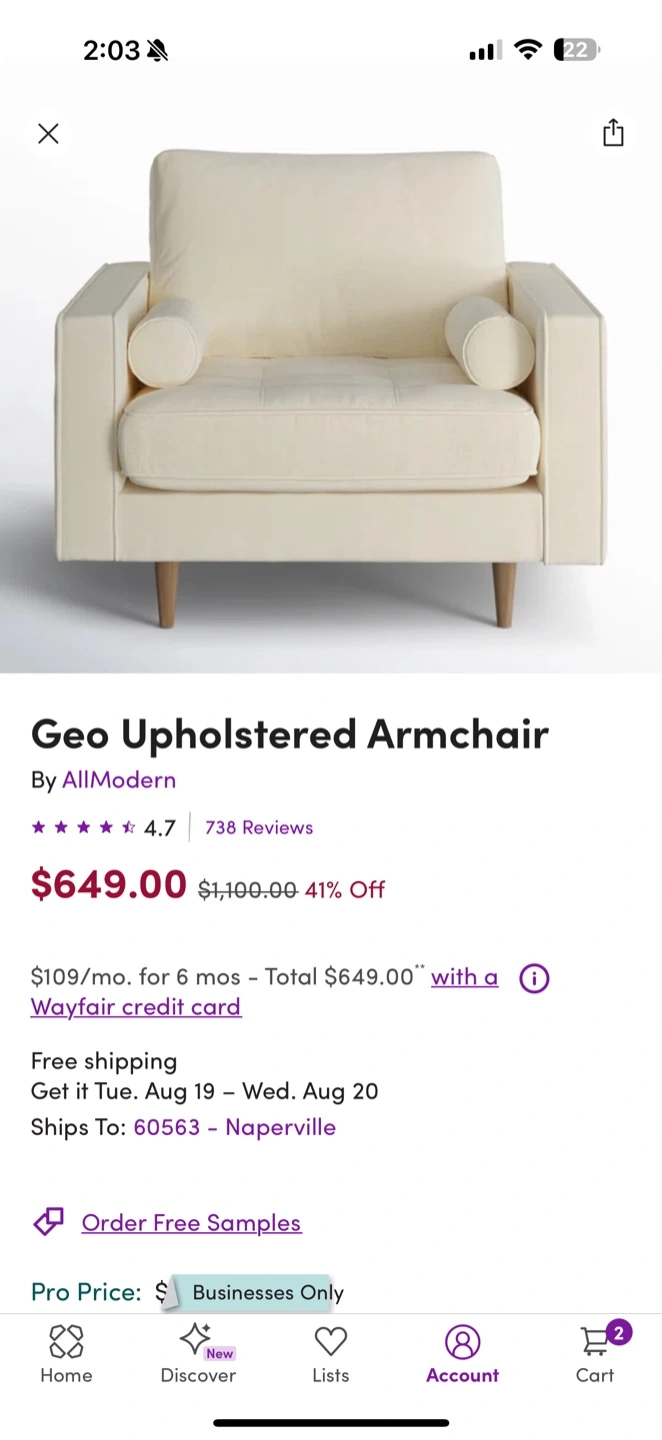Tap the share icon
This screenshot has height=1440, width=662.
[x=613, y=133]
